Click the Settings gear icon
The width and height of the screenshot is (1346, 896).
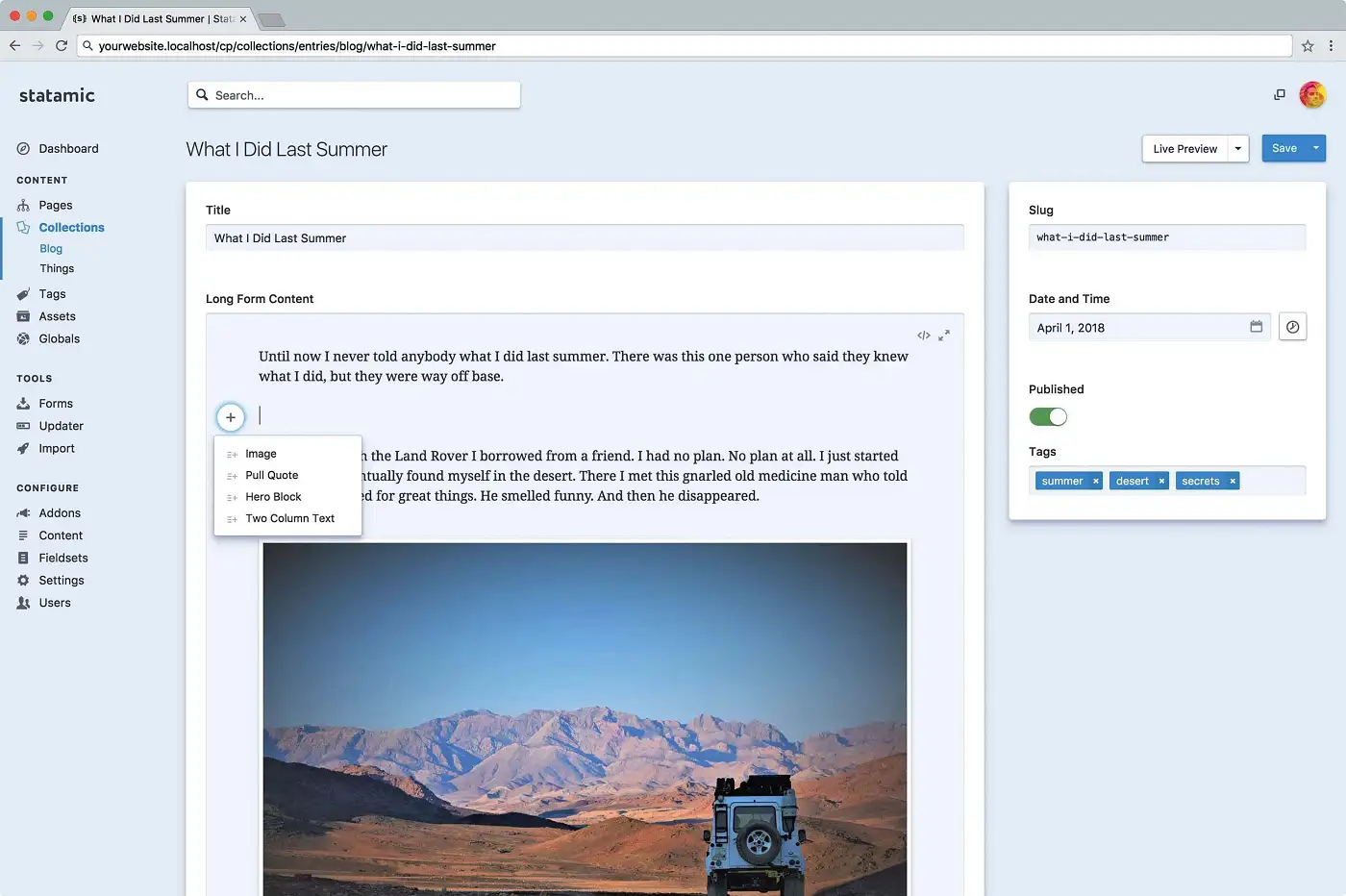click(23, 581)
